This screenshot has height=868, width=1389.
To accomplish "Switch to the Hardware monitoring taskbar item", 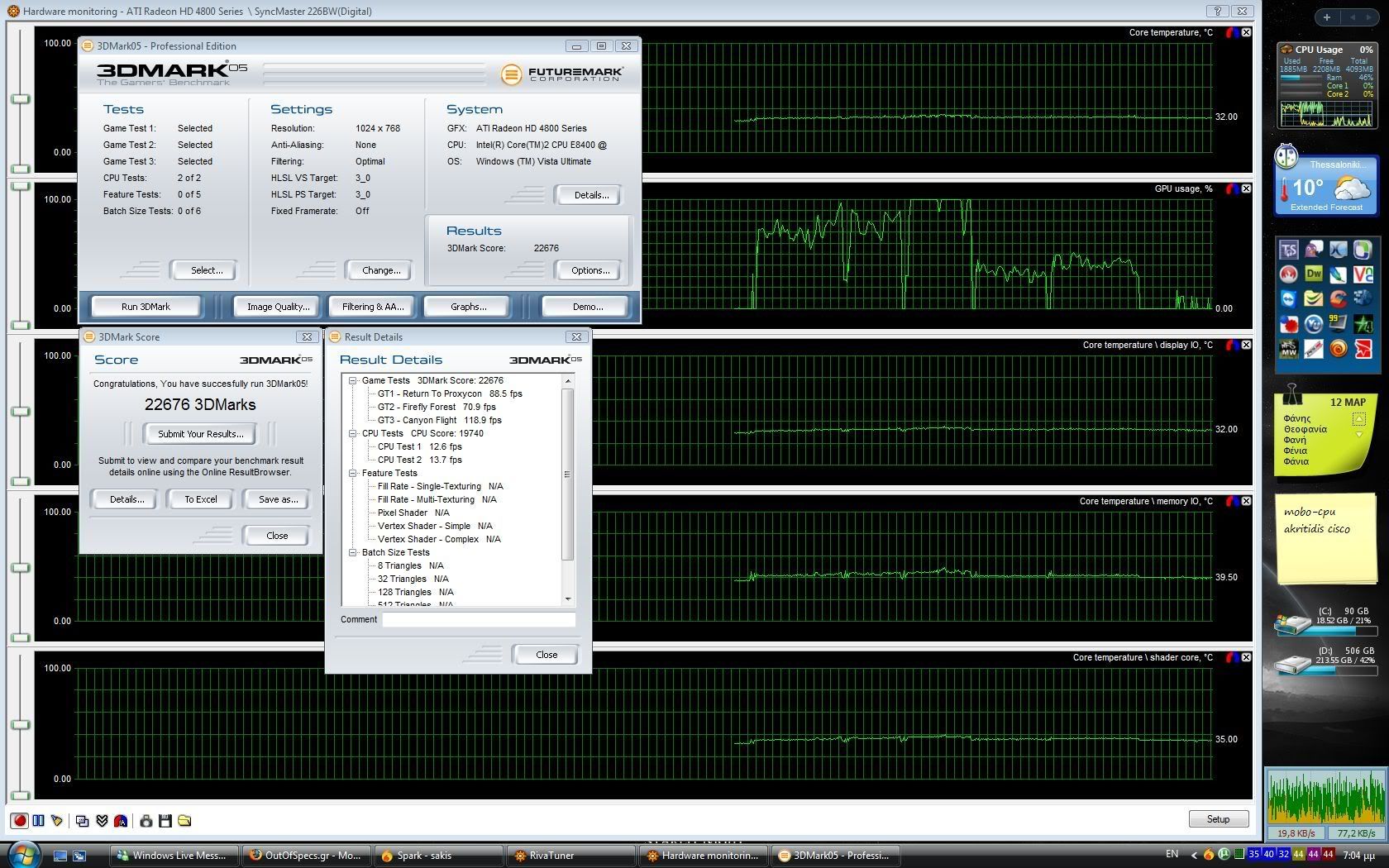I will coord(704,856).
